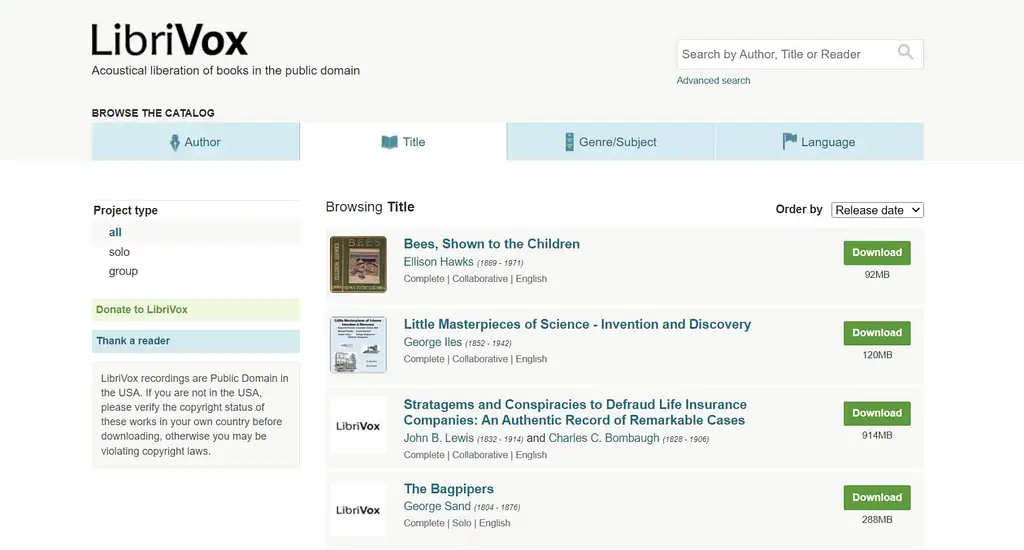Click the Language tab flag icon
Viewport: 1024px width, 550px height.
pos(789,142)
